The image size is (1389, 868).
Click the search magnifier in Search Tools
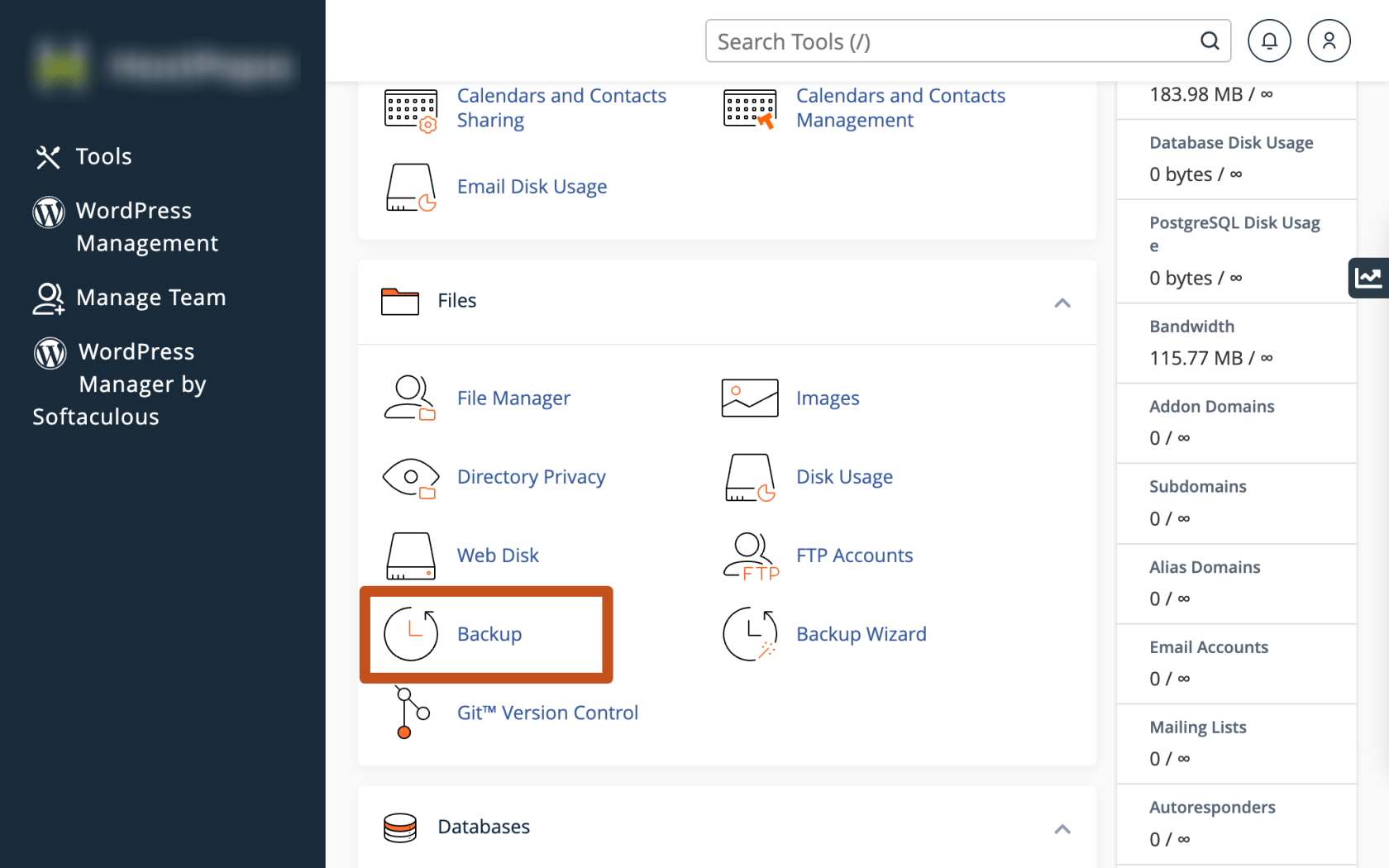coord(1210,41)
